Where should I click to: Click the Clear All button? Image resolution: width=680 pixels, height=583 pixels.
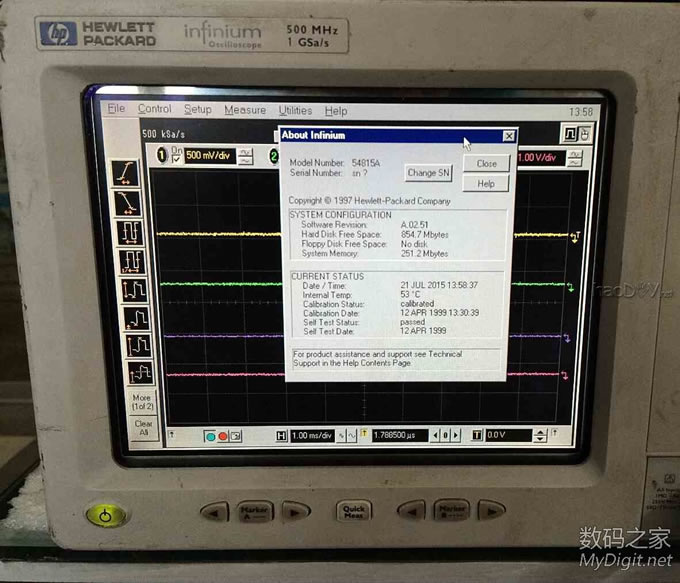(x=144, y=428)
